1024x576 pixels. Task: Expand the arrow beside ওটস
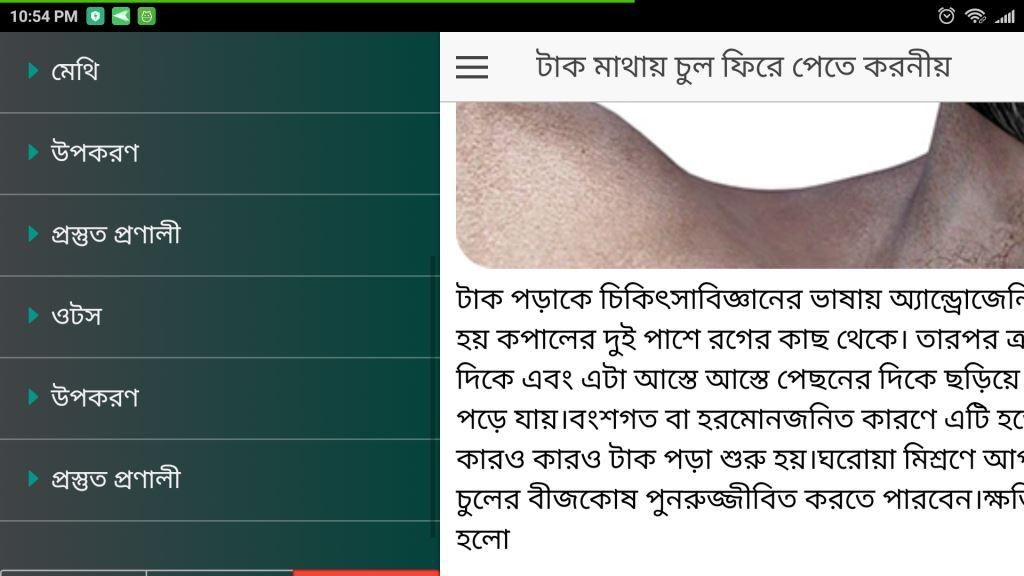(33, 315)
